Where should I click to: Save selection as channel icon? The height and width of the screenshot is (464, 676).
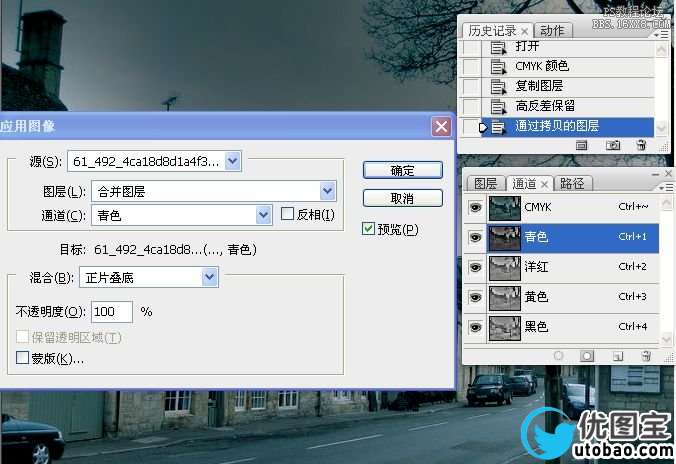point(587,356)
